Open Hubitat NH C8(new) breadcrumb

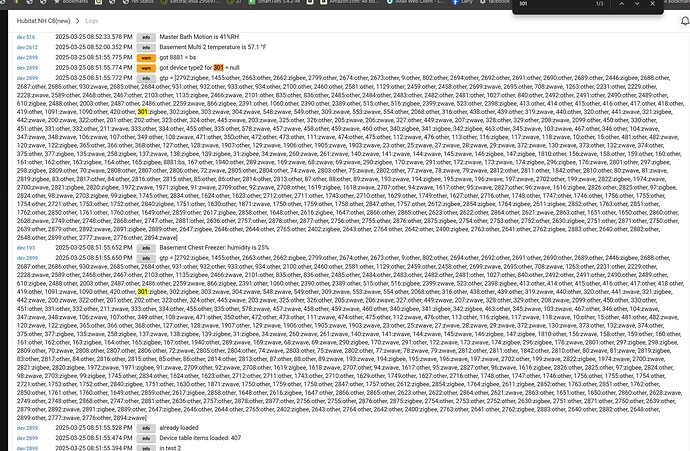coord(43,21)
